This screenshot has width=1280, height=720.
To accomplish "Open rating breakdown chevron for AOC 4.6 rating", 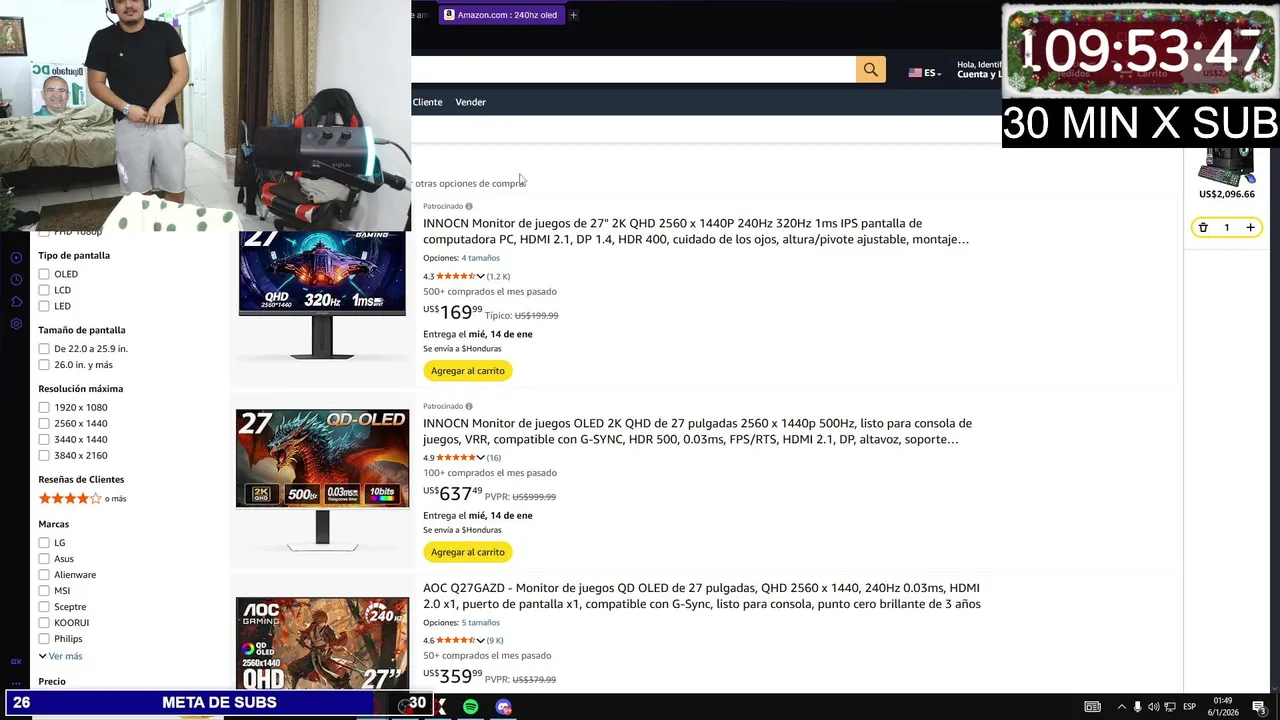I will (x=481, y=640).
